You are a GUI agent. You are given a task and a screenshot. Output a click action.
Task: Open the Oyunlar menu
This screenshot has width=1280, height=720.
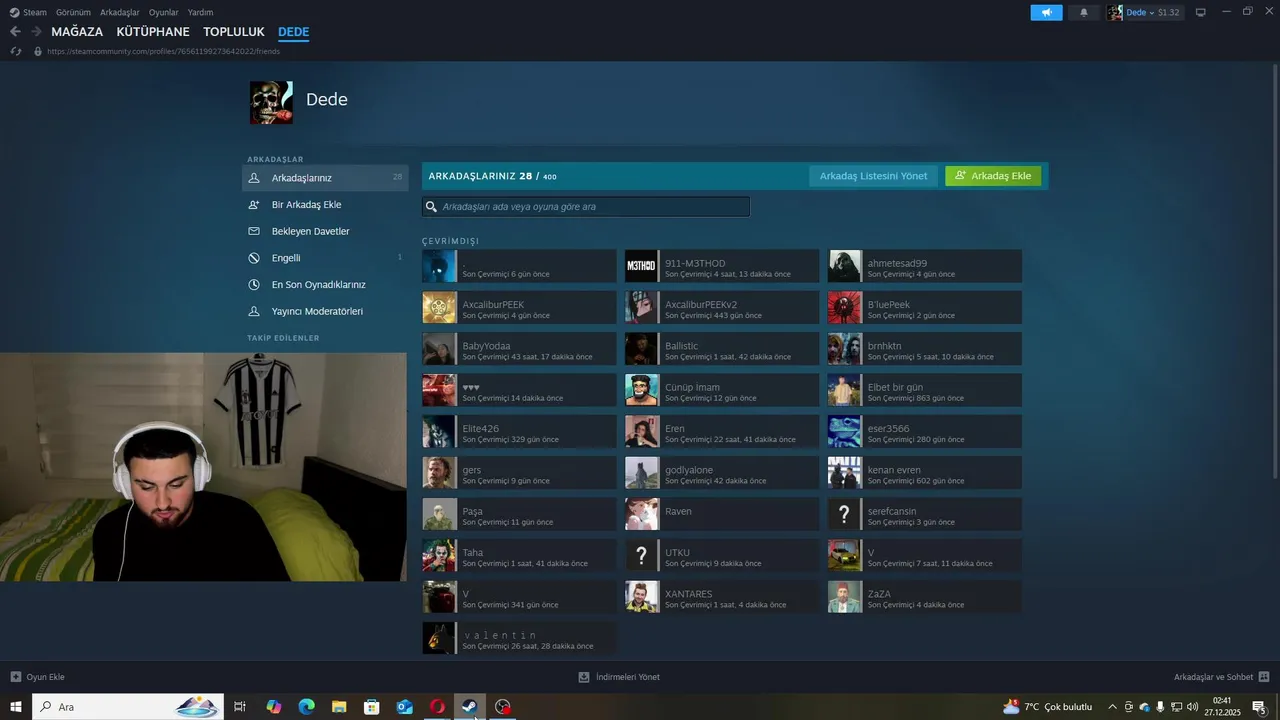pyautogui.click(x=164, y=12)
